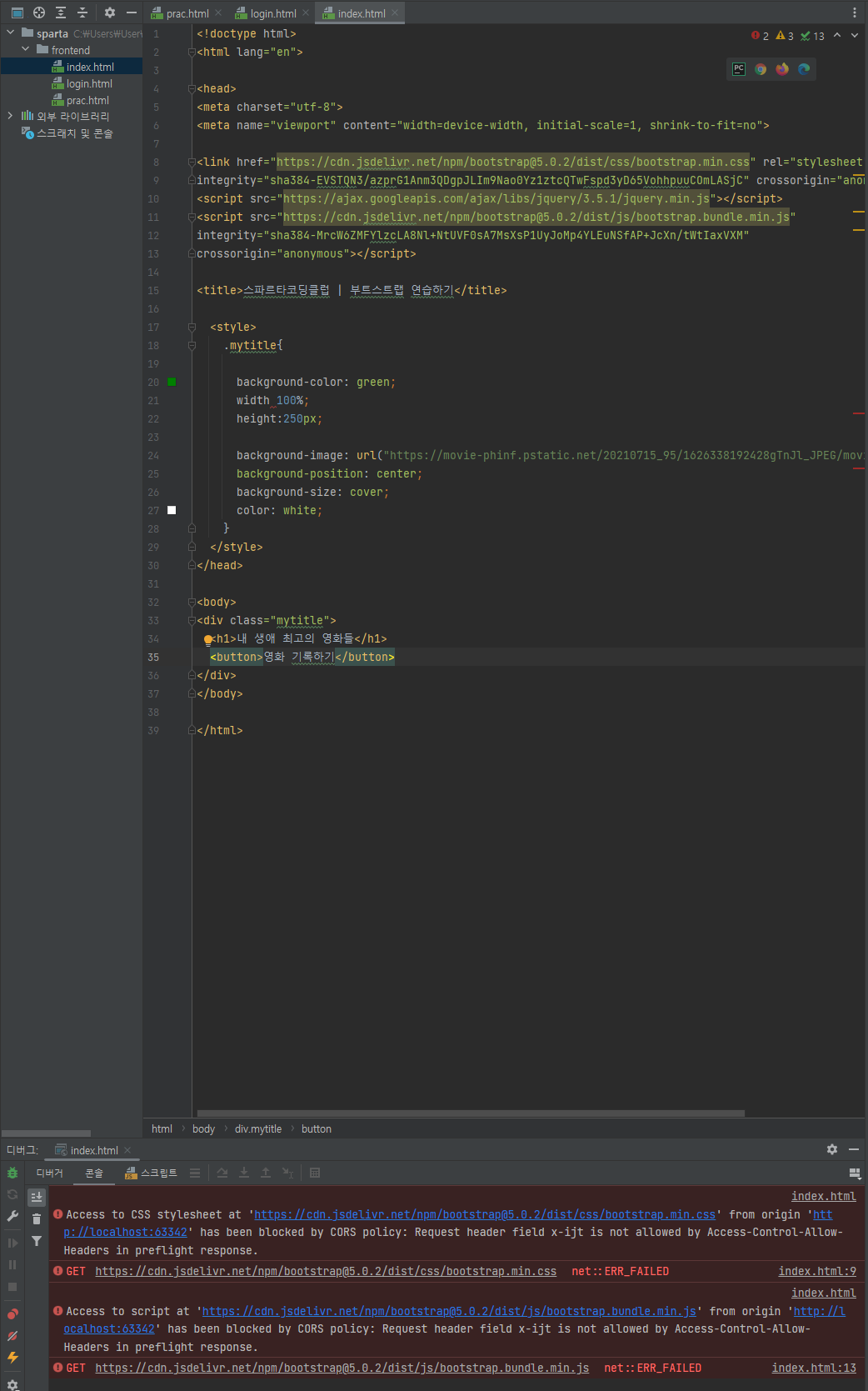This screenshot has width=868, height=1391.
Task: Open page in Edge browser
Action: point(804,69)
